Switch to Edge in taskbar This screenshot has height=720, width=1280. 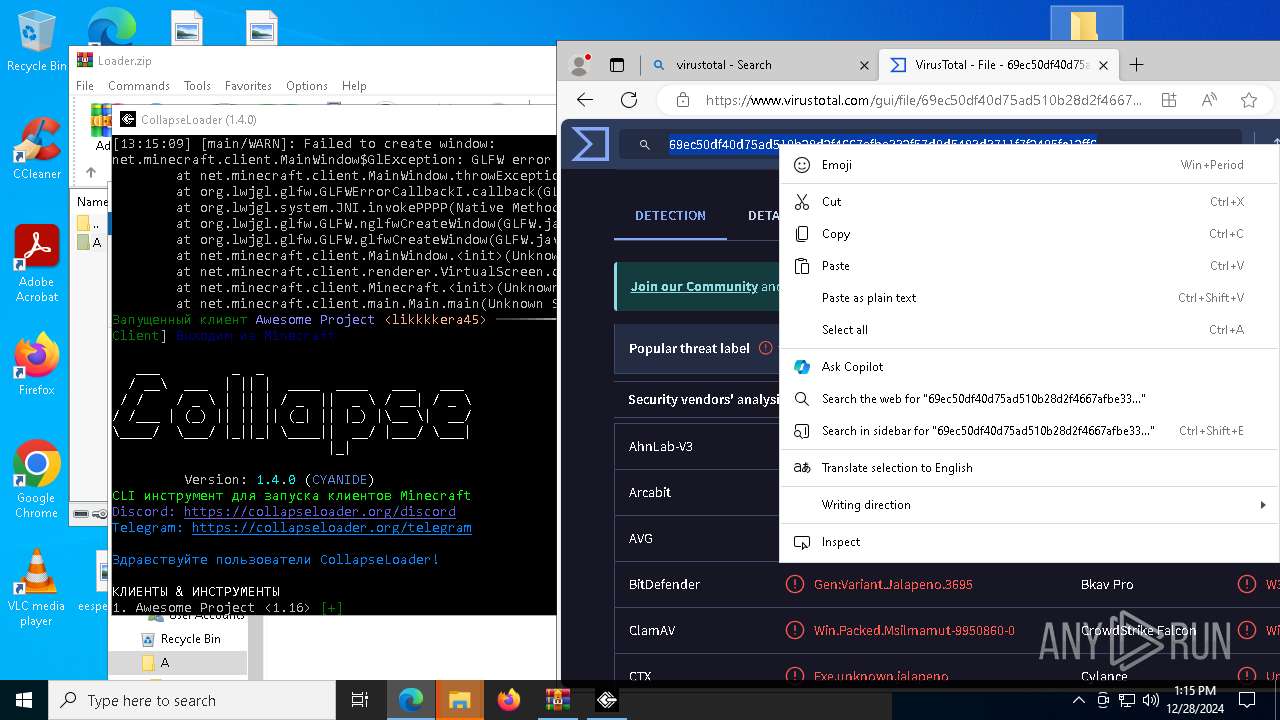click(411, 700)
